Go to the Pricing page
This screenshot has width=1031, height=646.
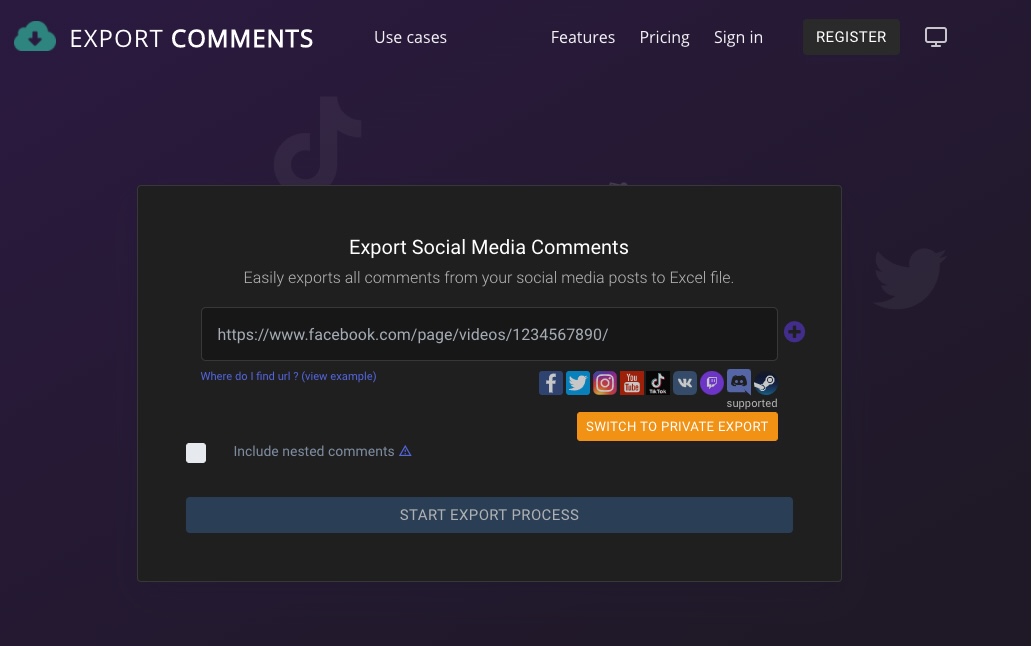coord(664,37)
